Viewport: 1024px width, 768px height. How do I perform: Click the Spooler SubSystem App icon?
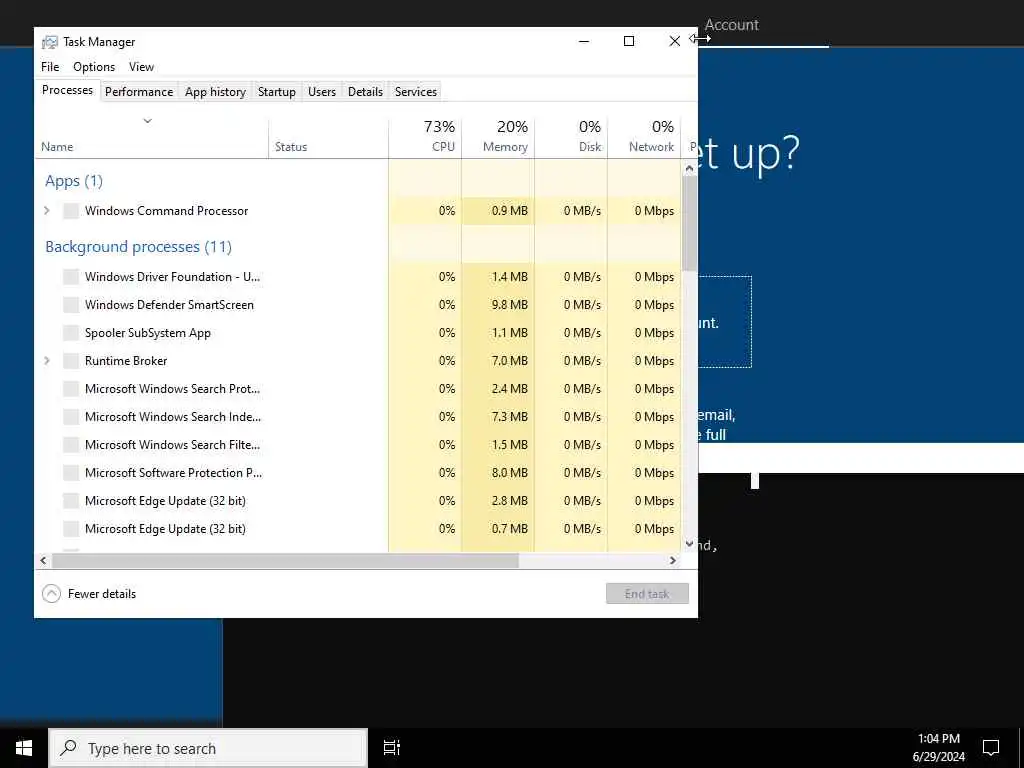point(71,333)
